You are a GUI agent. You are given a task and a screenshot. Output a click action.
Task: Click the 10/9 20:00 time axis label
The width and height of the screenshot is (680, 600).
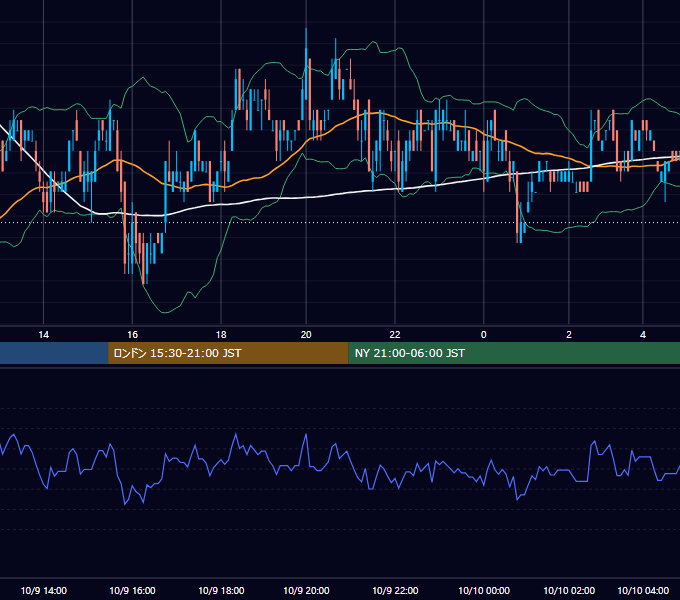click(x=306, y=590)
